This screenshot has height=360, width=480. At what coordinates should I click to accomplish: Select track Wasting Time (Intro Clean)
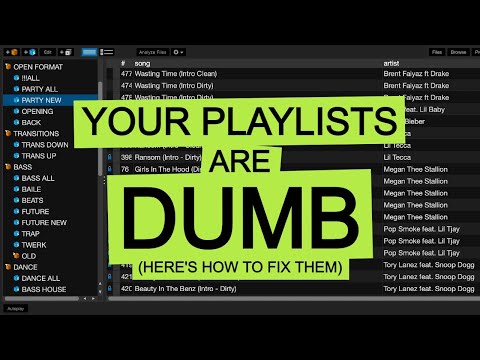pyautogui.click(x=176, y=74)
